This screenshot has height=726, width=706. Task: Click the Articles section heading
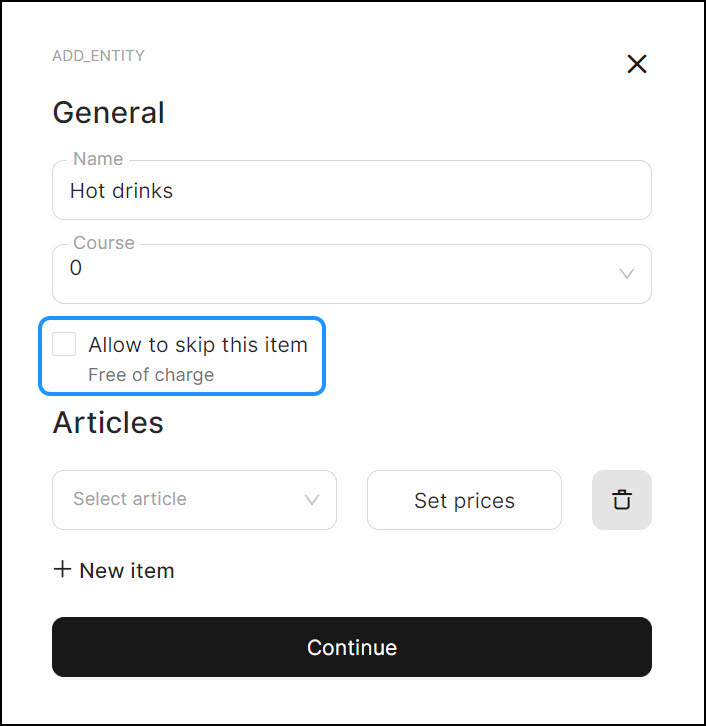click(108, 422)
